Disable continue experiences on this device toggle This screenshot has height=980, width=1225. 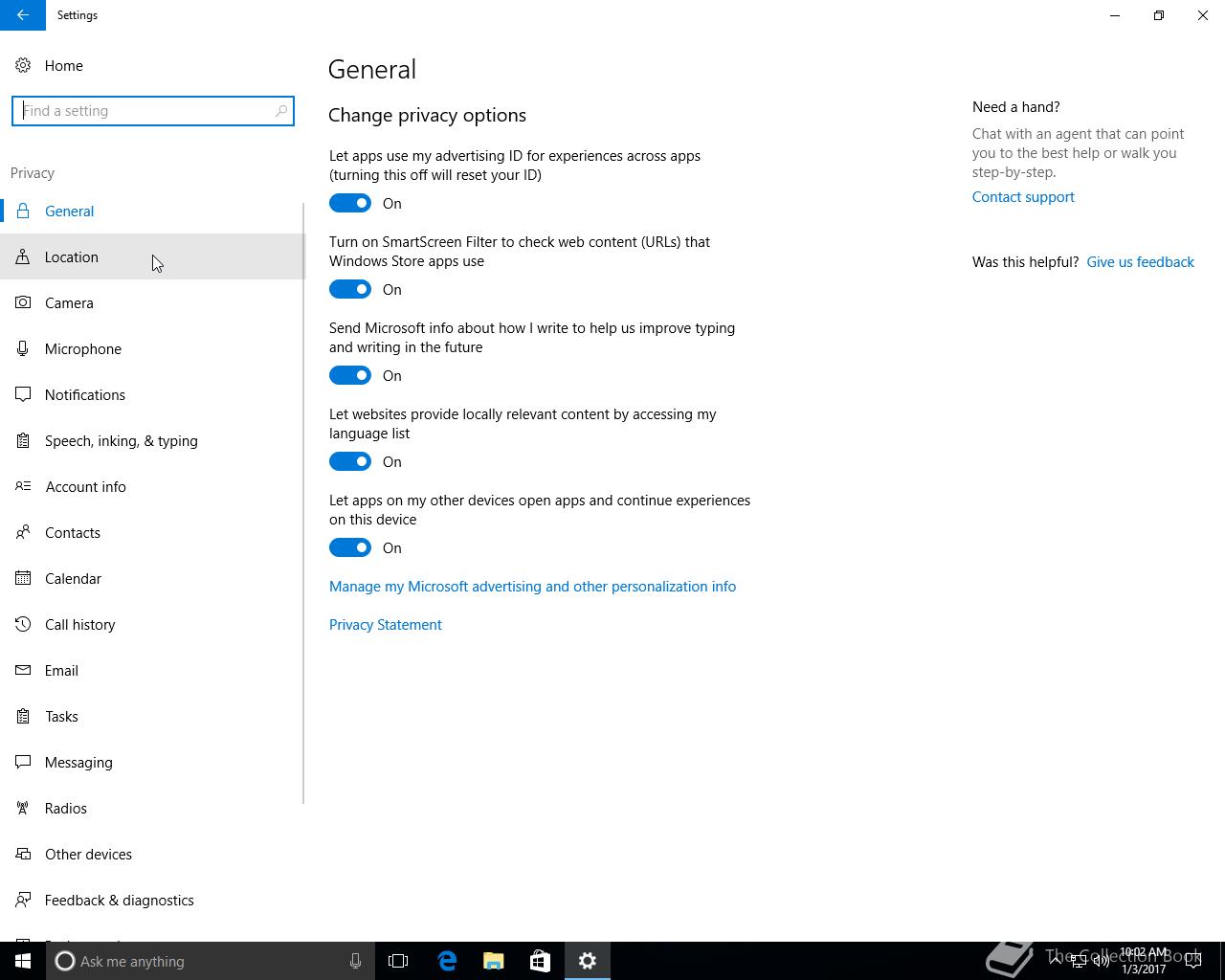[350, 547]
